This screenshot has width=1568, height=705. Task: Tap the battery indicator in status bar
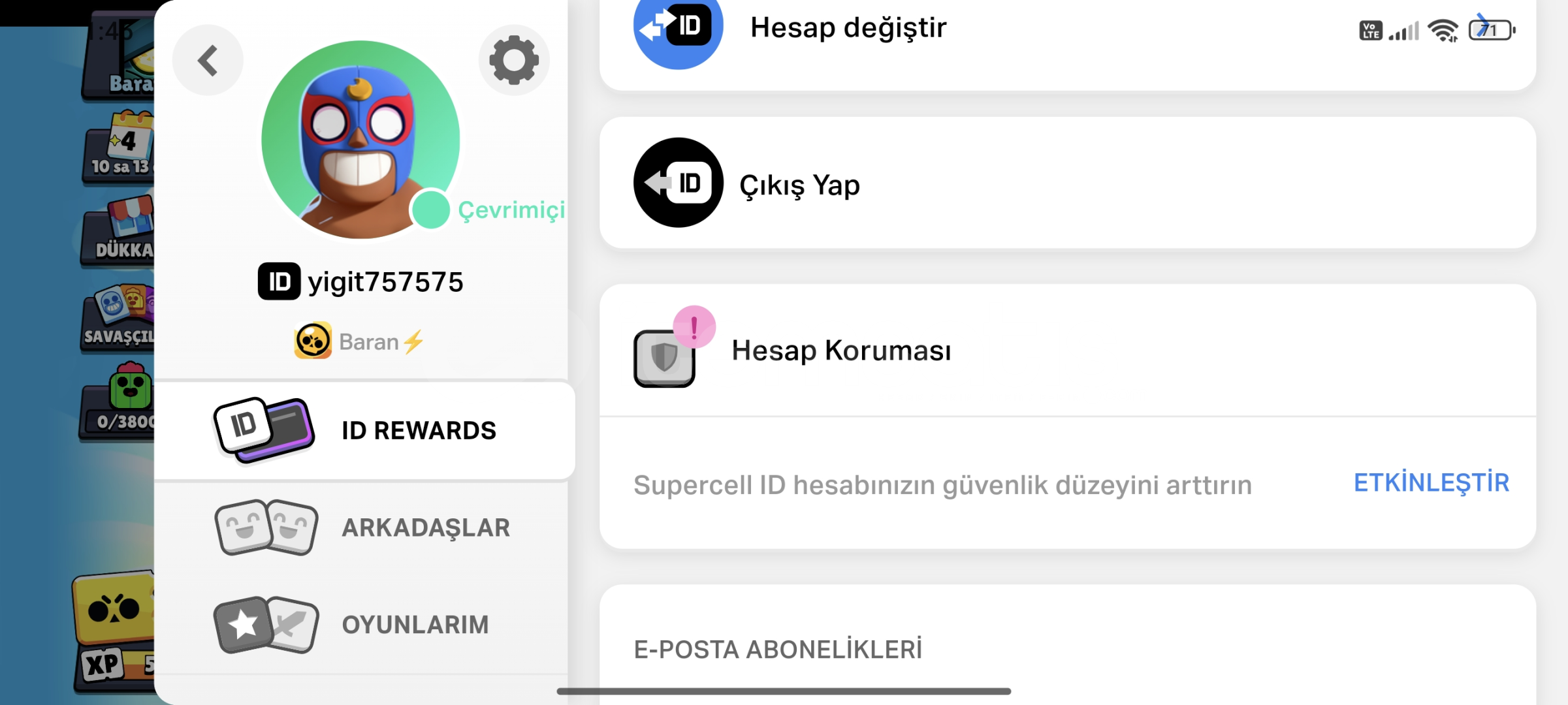click(x=1492, y=30)
